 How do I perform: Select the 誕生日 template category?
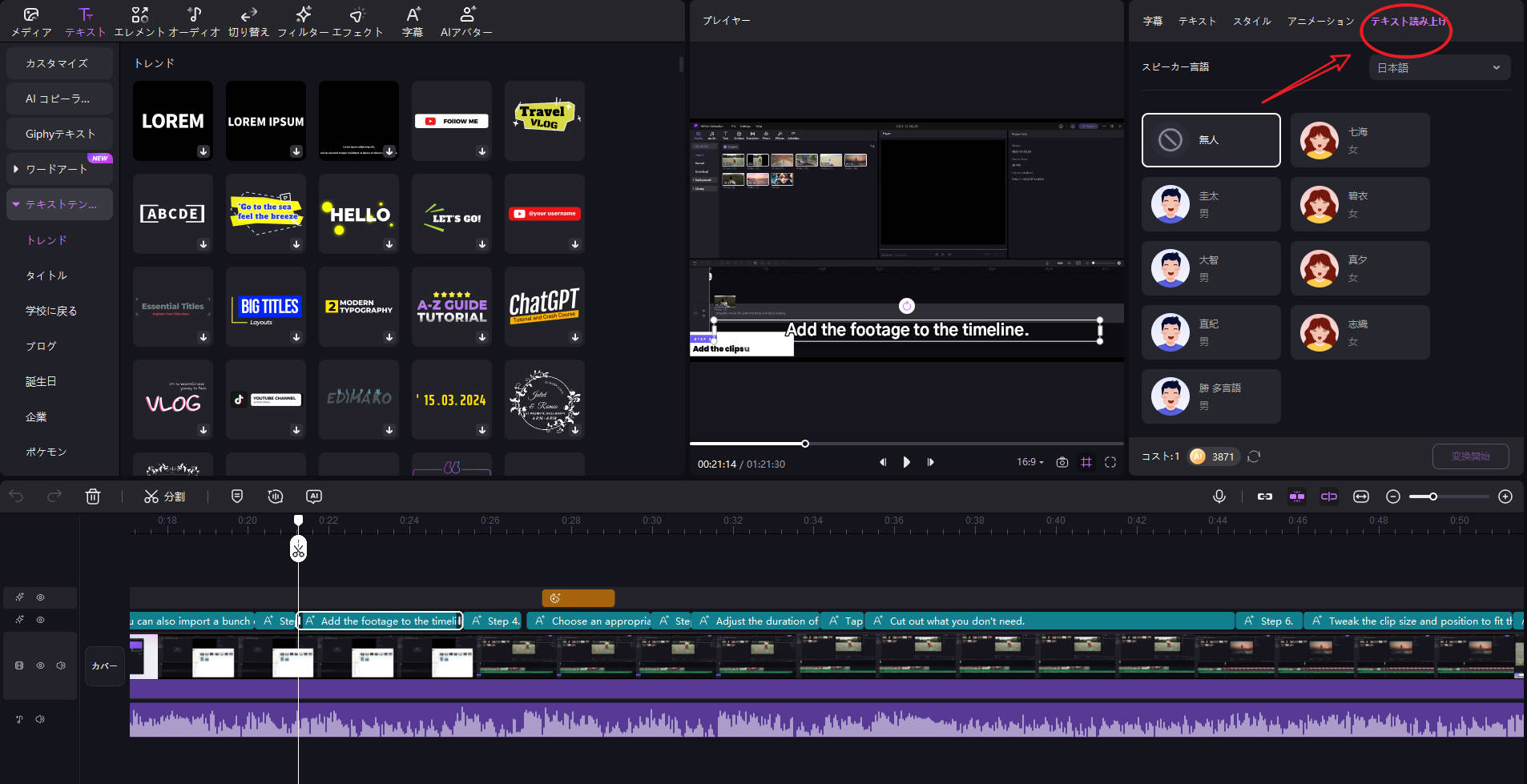click(41, 381)
